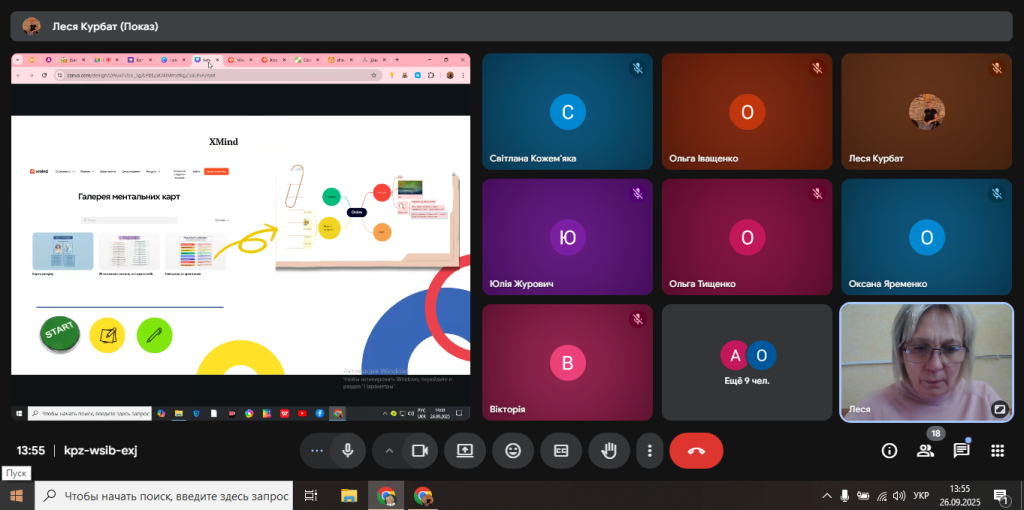
Task: Click picture-in-picture icon on Леся self-view
Action: tap(998, 408)
